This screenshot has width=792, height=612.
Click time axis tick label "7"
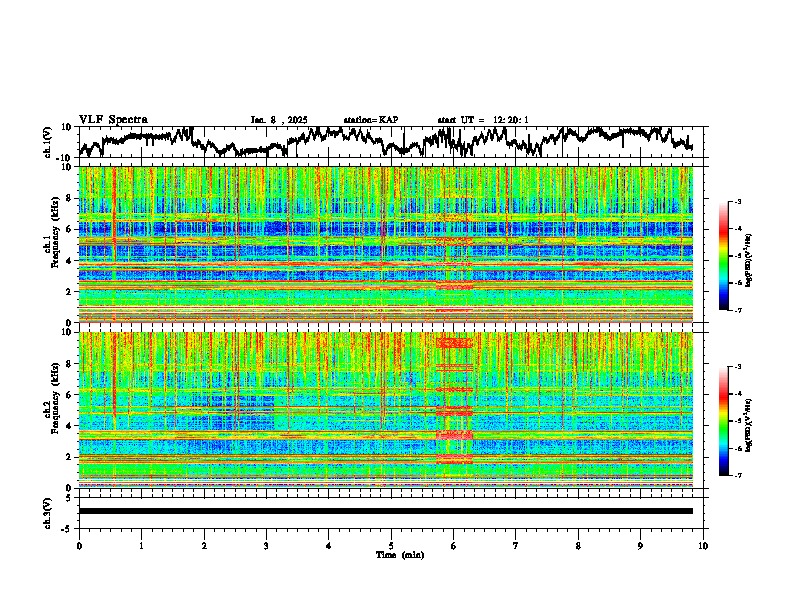516,546
